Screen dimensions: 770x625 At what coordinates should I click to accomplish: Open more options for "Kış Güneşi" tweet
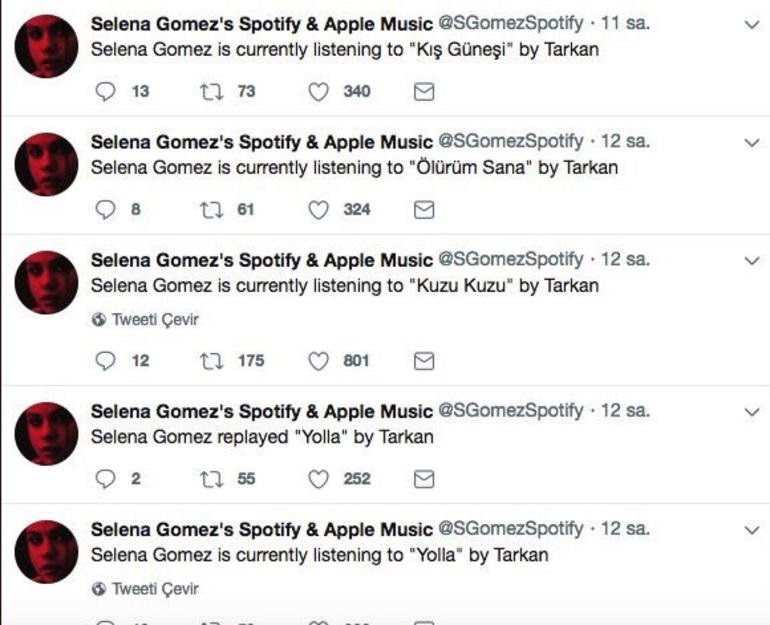pos(752,25)
